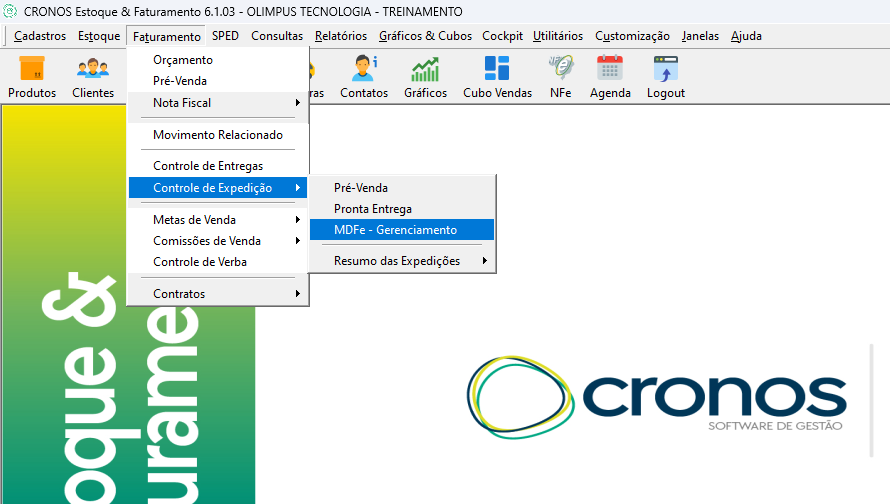Screen dimensions: 890x504
Task: Click the CRONOS app icon in title bar
Action: (x=10, y=11)
